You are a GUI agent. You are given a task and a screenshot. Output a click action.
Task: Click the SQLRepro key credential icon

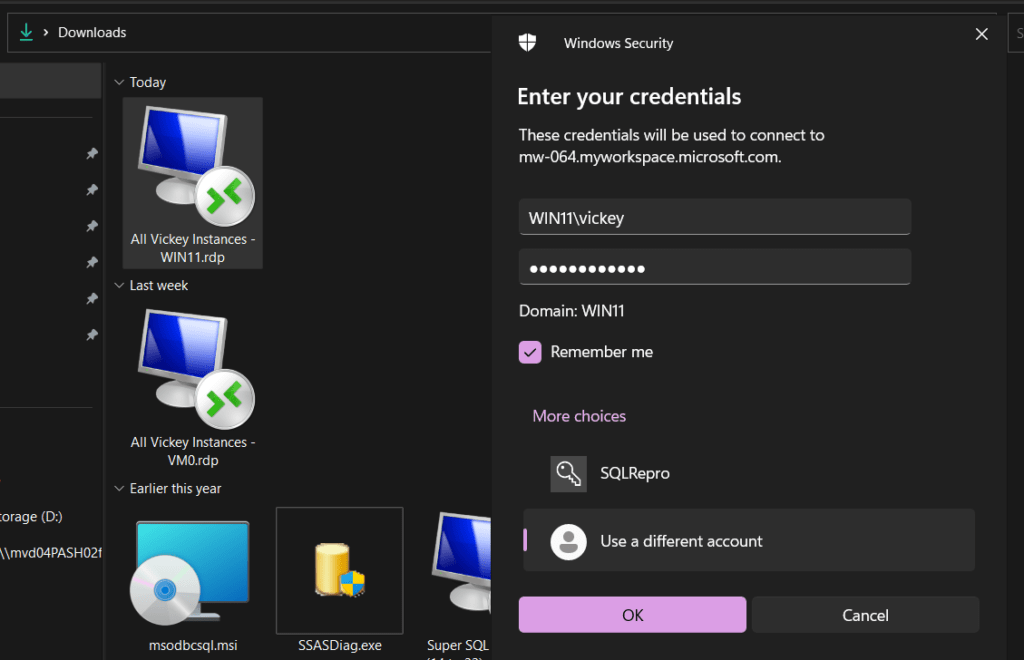(x=568, y=474)
